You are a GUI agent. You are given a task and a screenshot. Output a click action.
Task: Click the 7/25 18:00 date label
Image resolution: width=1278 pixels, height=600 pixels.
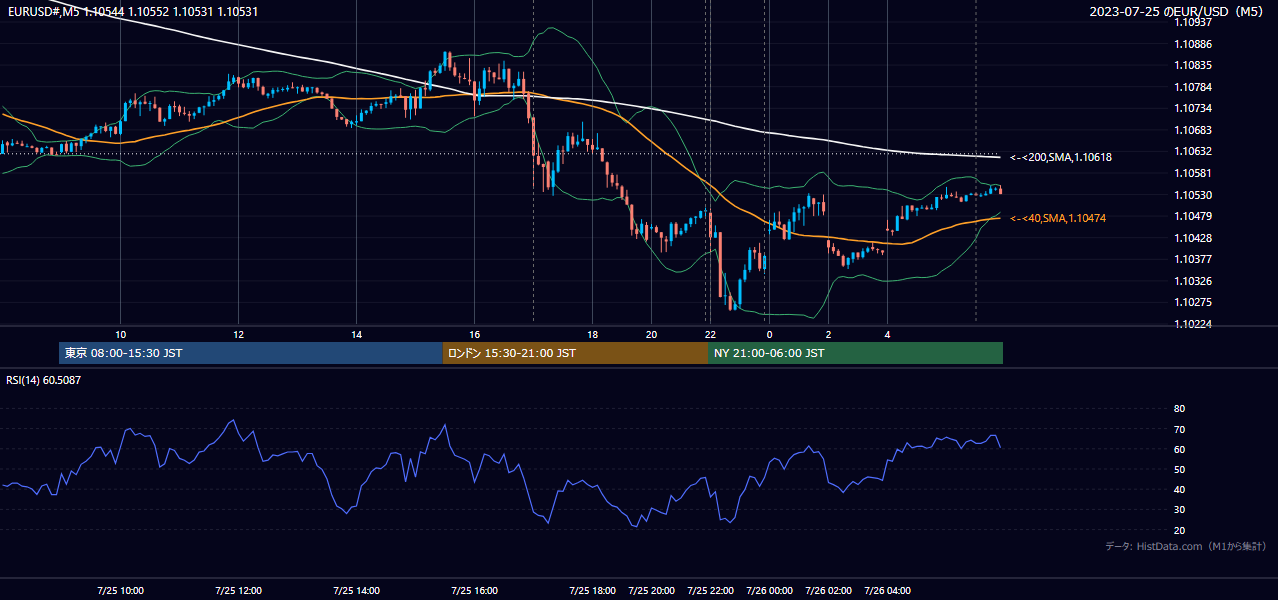pos(592,590)
